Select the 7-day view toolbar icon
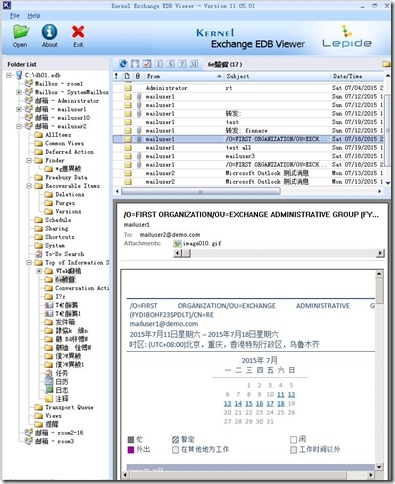The height and width of the screenshot is (484, 395). [182, 64]
